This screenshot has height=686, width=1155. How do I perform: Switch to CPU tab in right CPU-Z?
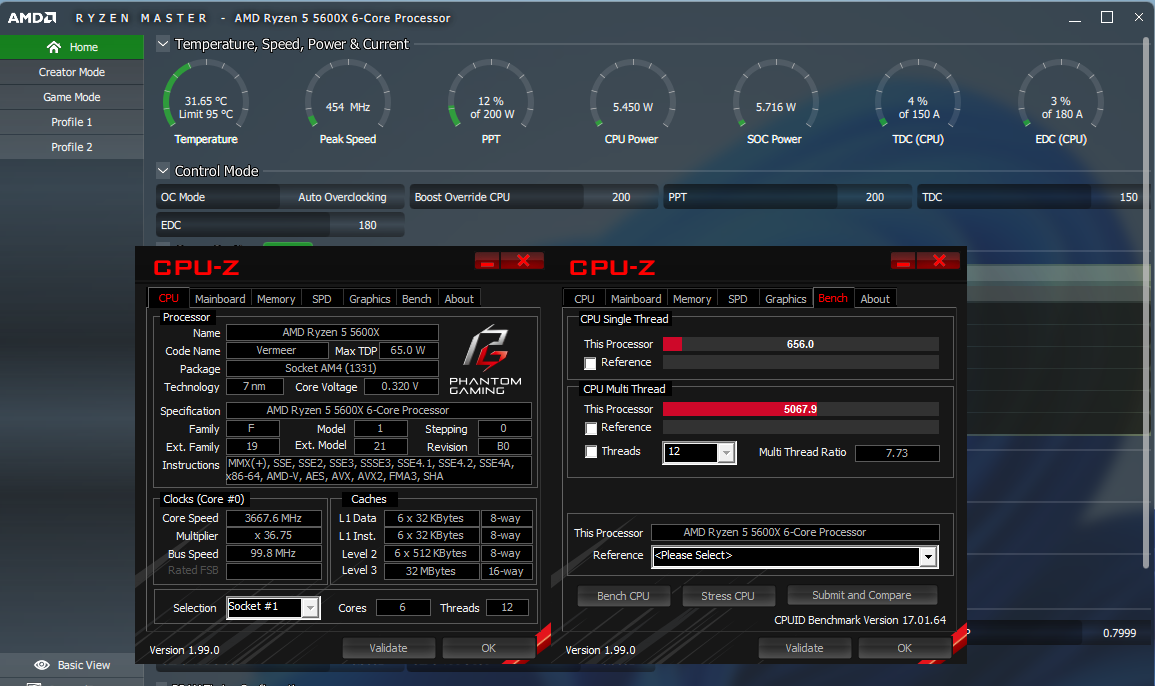click(584, 298)
